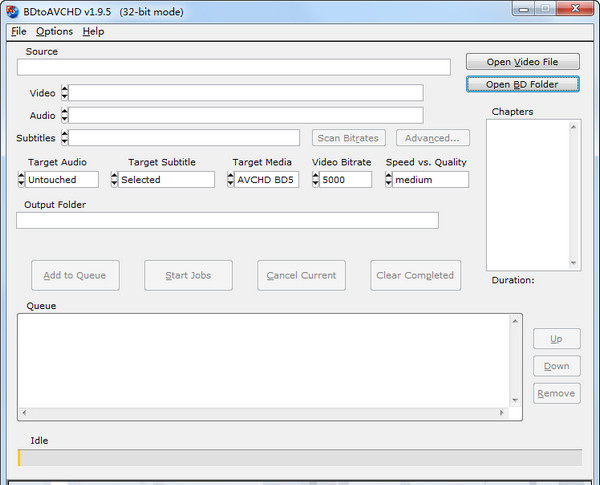Click the Subtitles track spinner arrows
The width and height of the screenshot is (600, 485).
click(x=65, y=138)
